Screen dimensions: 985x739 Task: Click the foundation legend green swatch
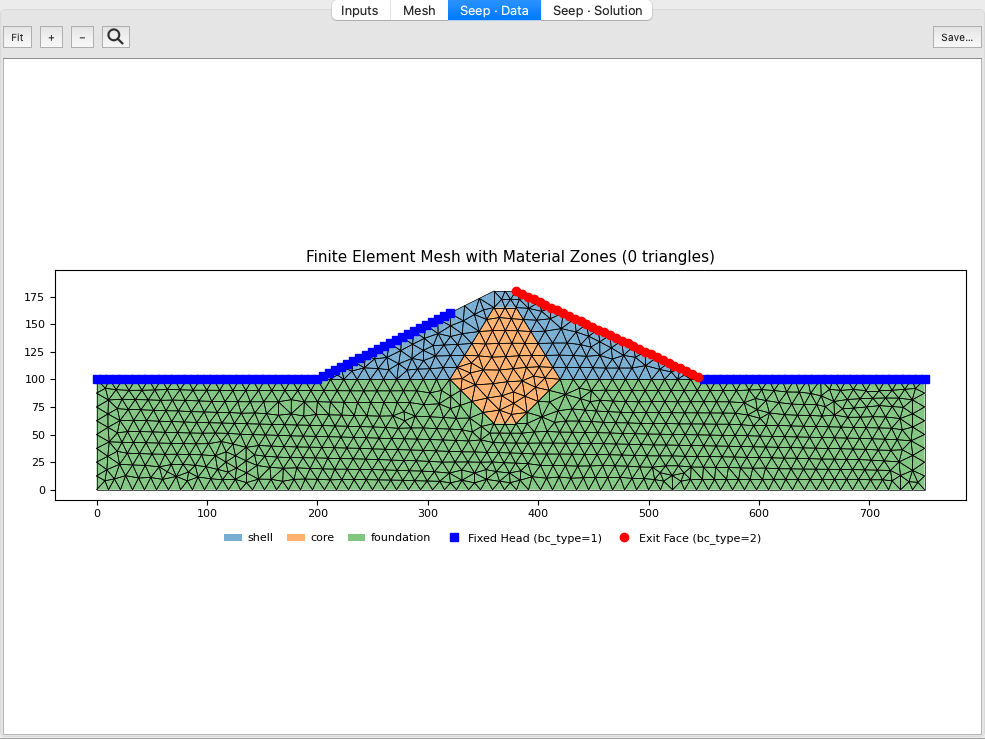[356, 538]
